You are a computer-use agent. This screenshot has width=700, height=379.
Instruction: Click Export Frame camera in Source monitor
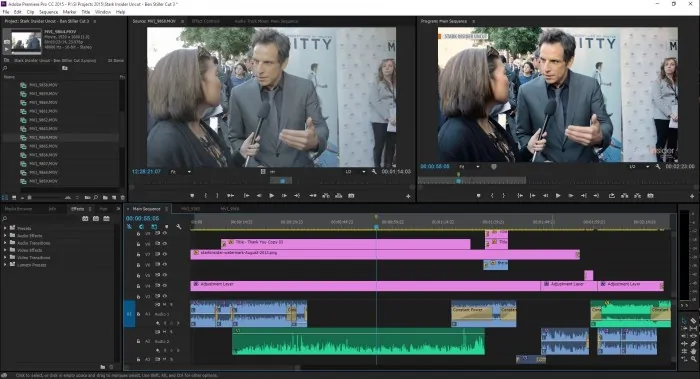(x=351, y=196)
